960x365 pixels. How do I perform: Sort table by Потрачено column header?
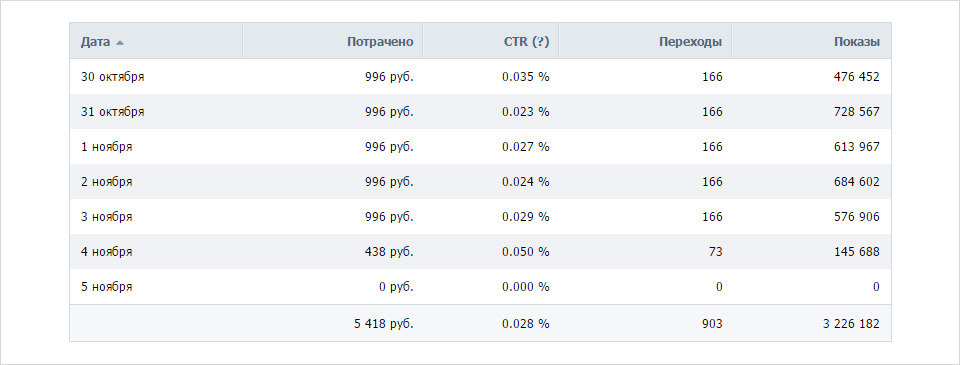tap(380, 42)
